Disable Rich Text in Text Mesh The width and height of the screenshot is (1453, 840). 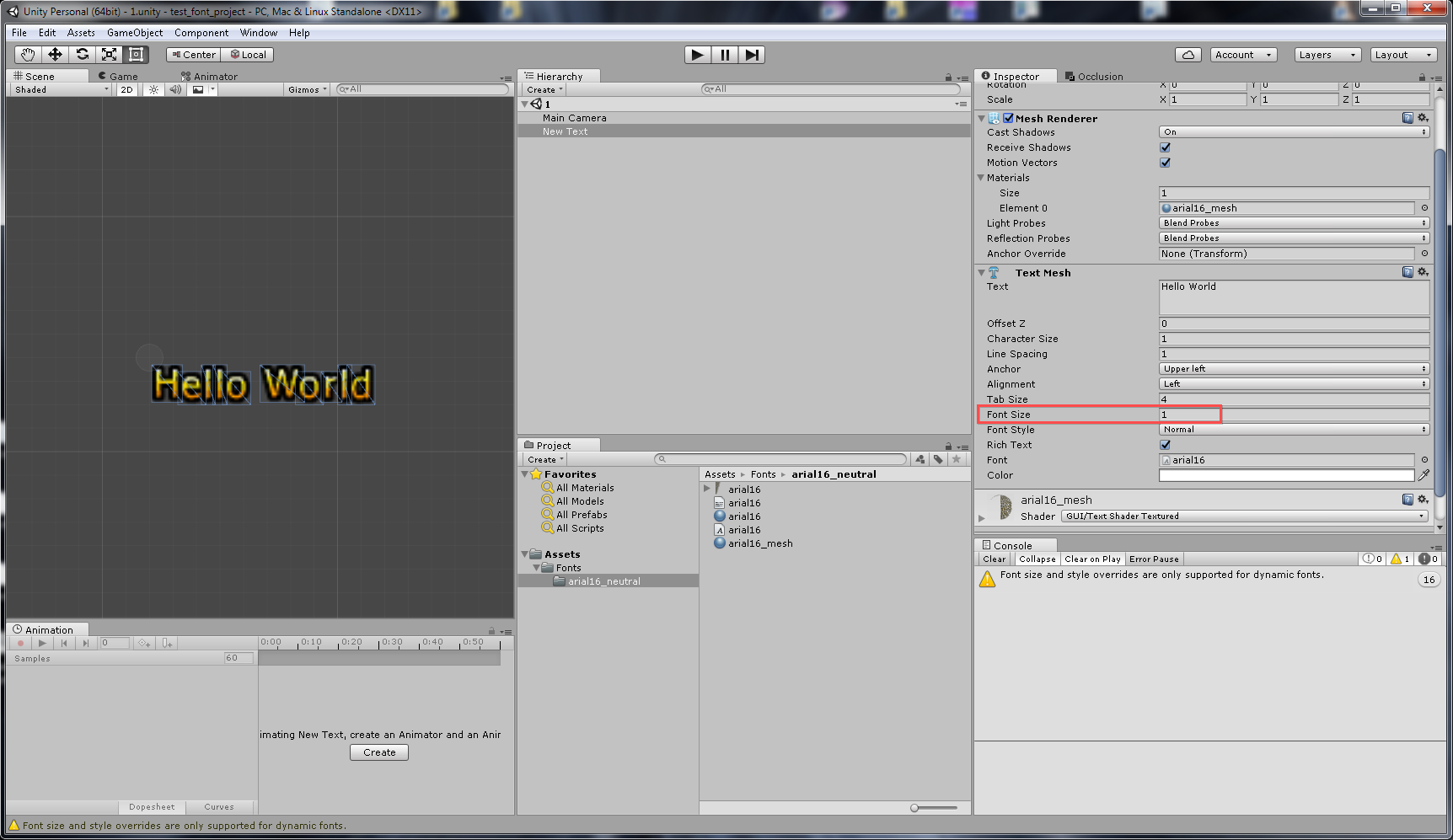pyautogui.click(x=1165, y=445)
